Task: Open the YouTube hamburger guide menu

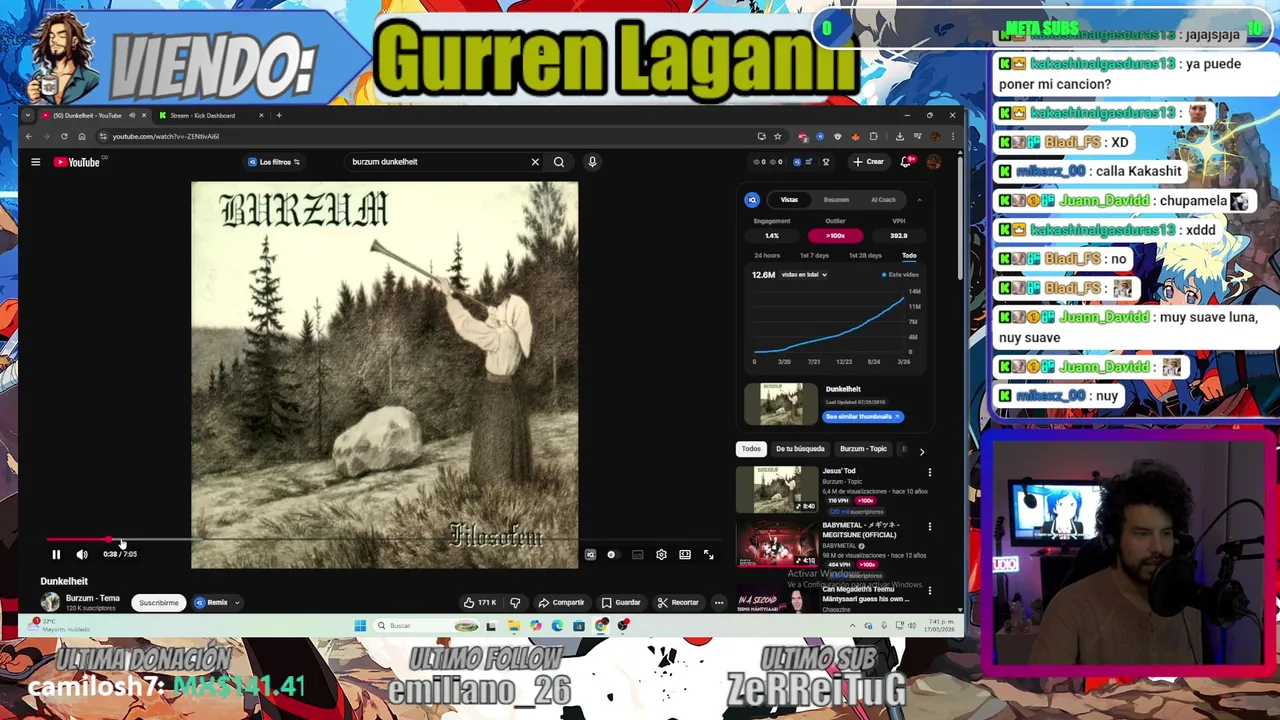Action: point(35,162)
